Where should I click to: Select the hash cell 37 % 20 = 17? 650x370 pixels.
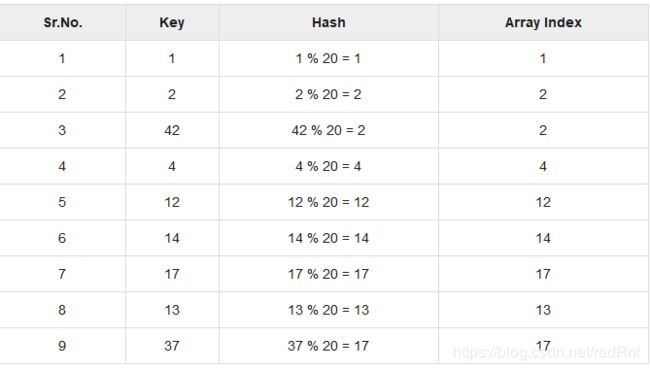coord(328,346)
